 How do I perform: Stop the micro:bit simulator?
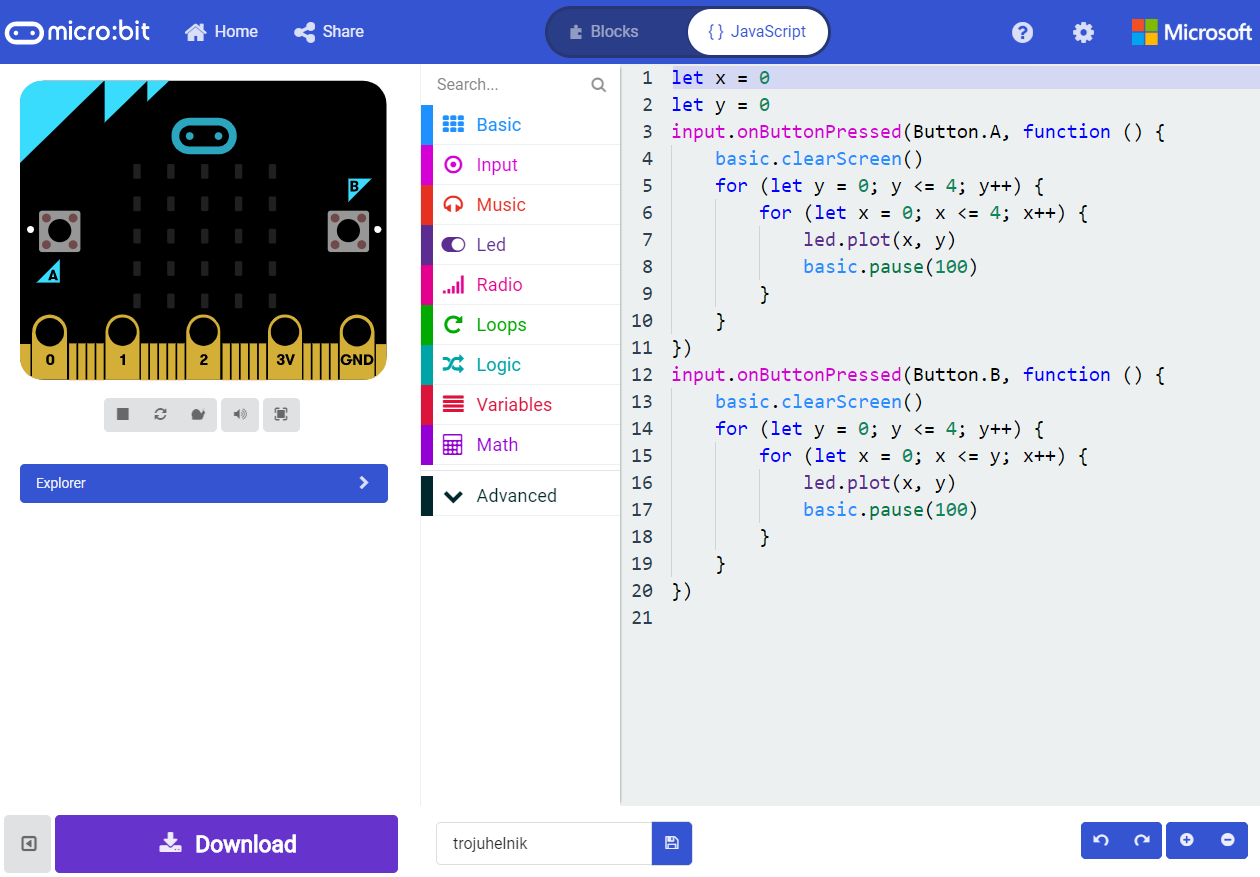121,414
